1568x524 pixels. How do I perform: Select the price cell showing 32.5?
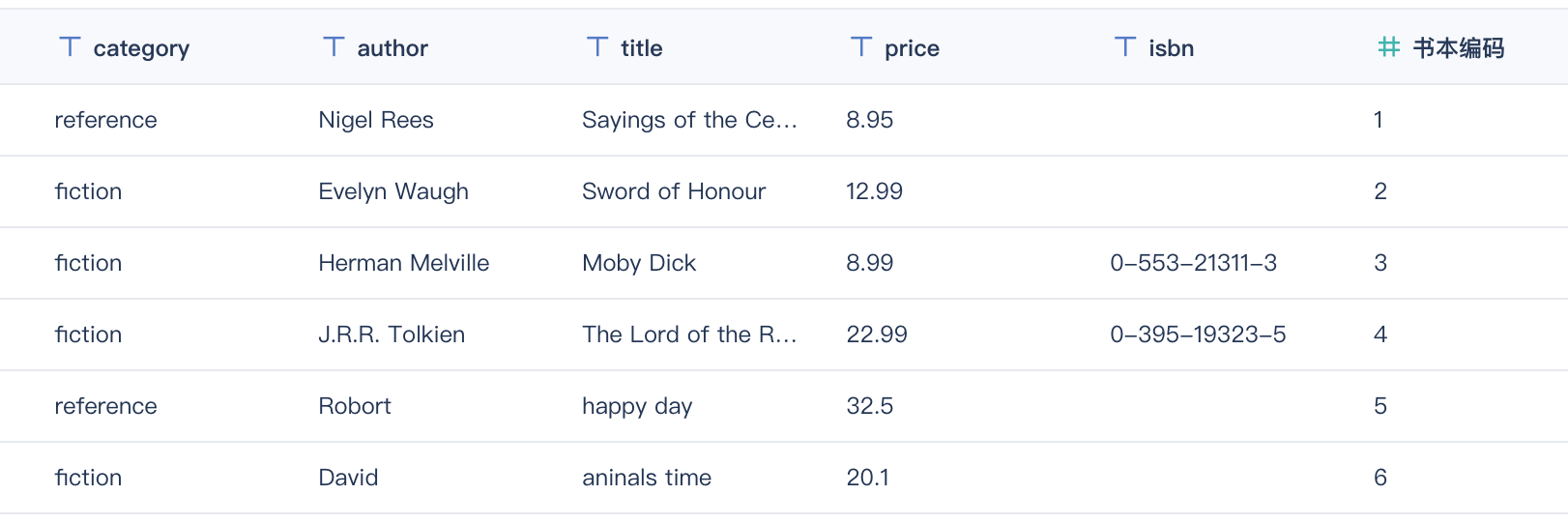869,406
